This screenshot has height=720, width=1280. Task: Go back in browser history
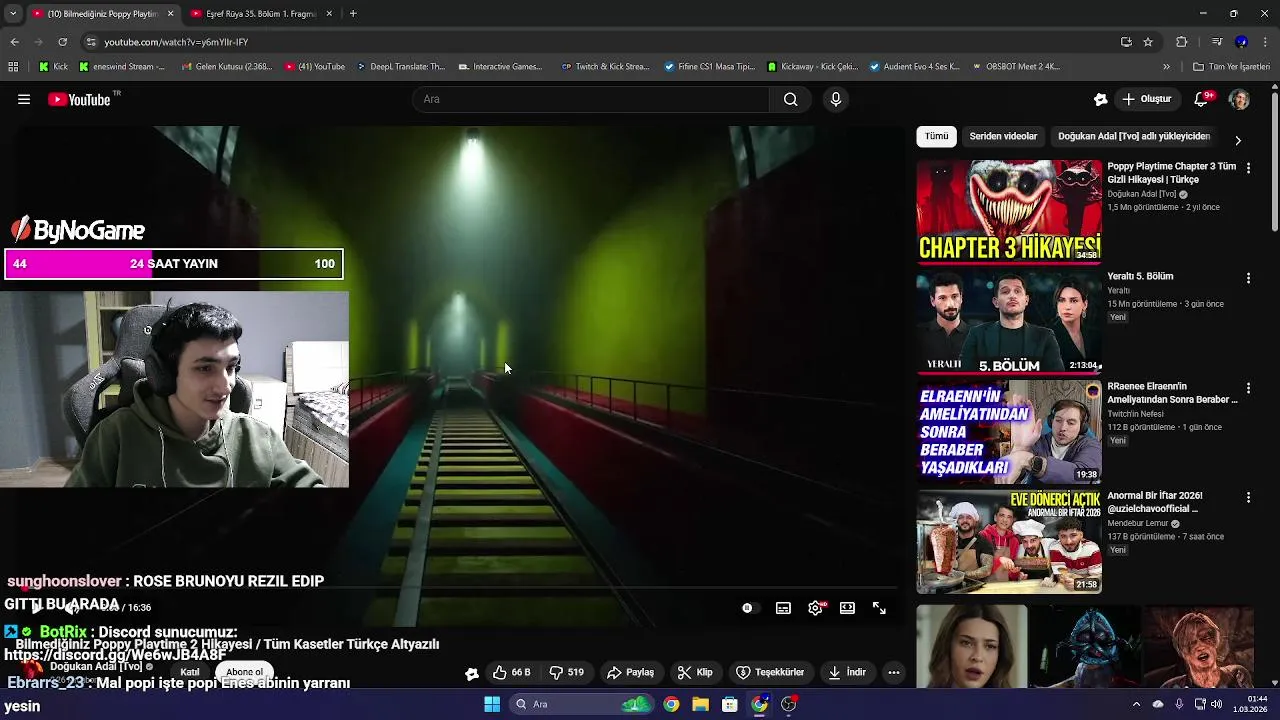coord(14,42)
